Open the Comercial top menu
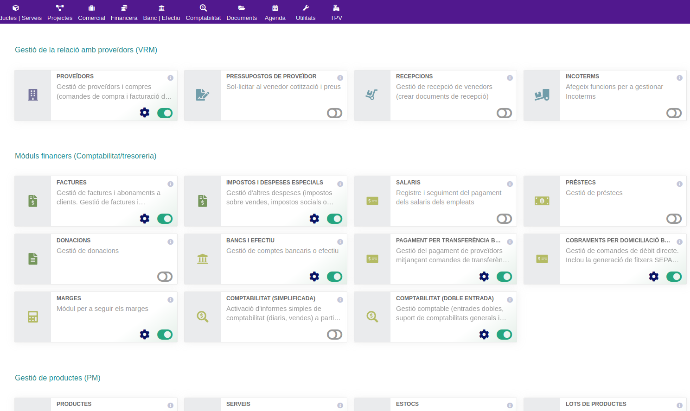Screen dimensions: 690x411 coord(91,12)
